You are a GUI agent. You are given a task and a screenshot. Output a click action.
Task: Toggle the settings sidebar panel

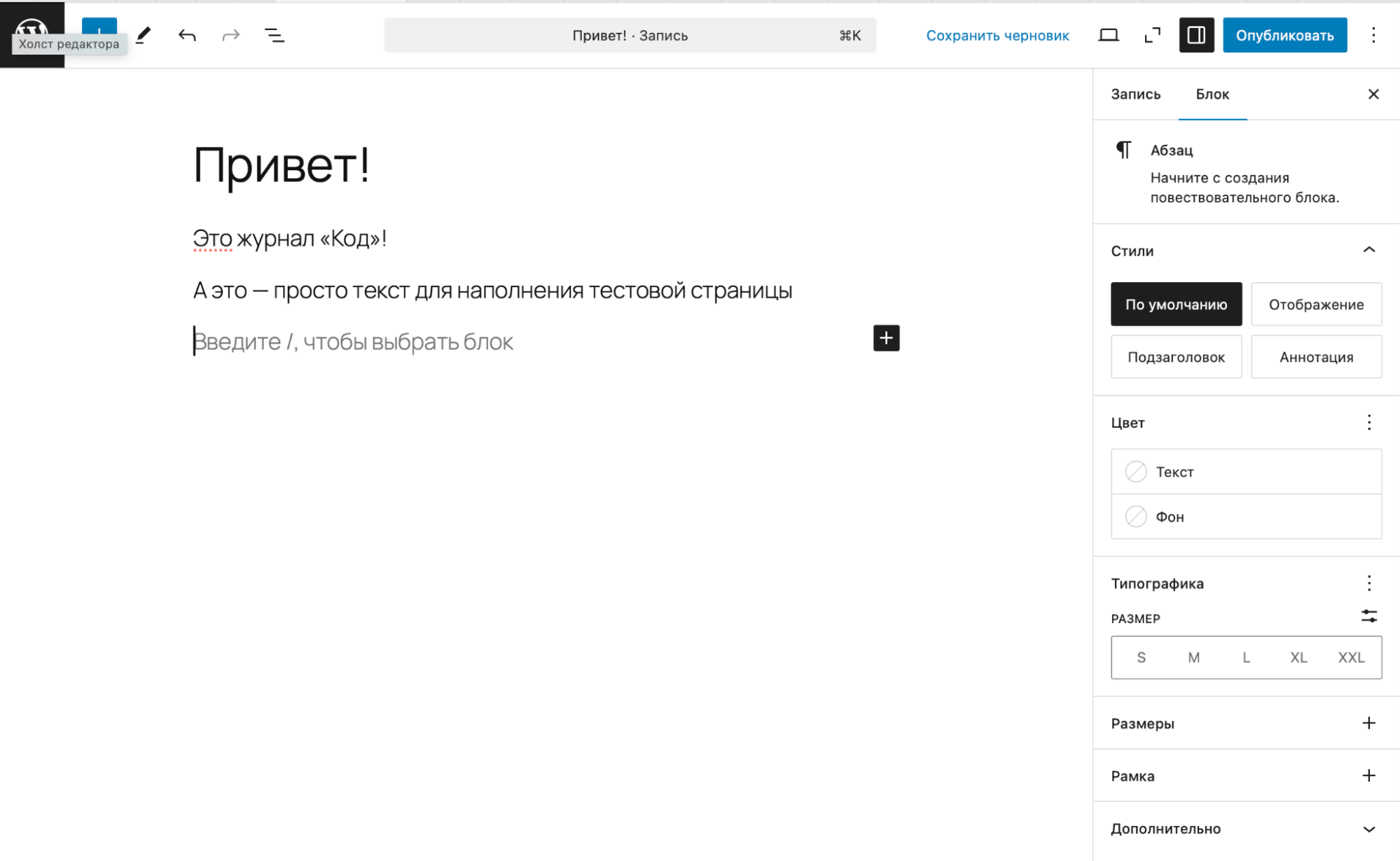(x=1196, y=34)
